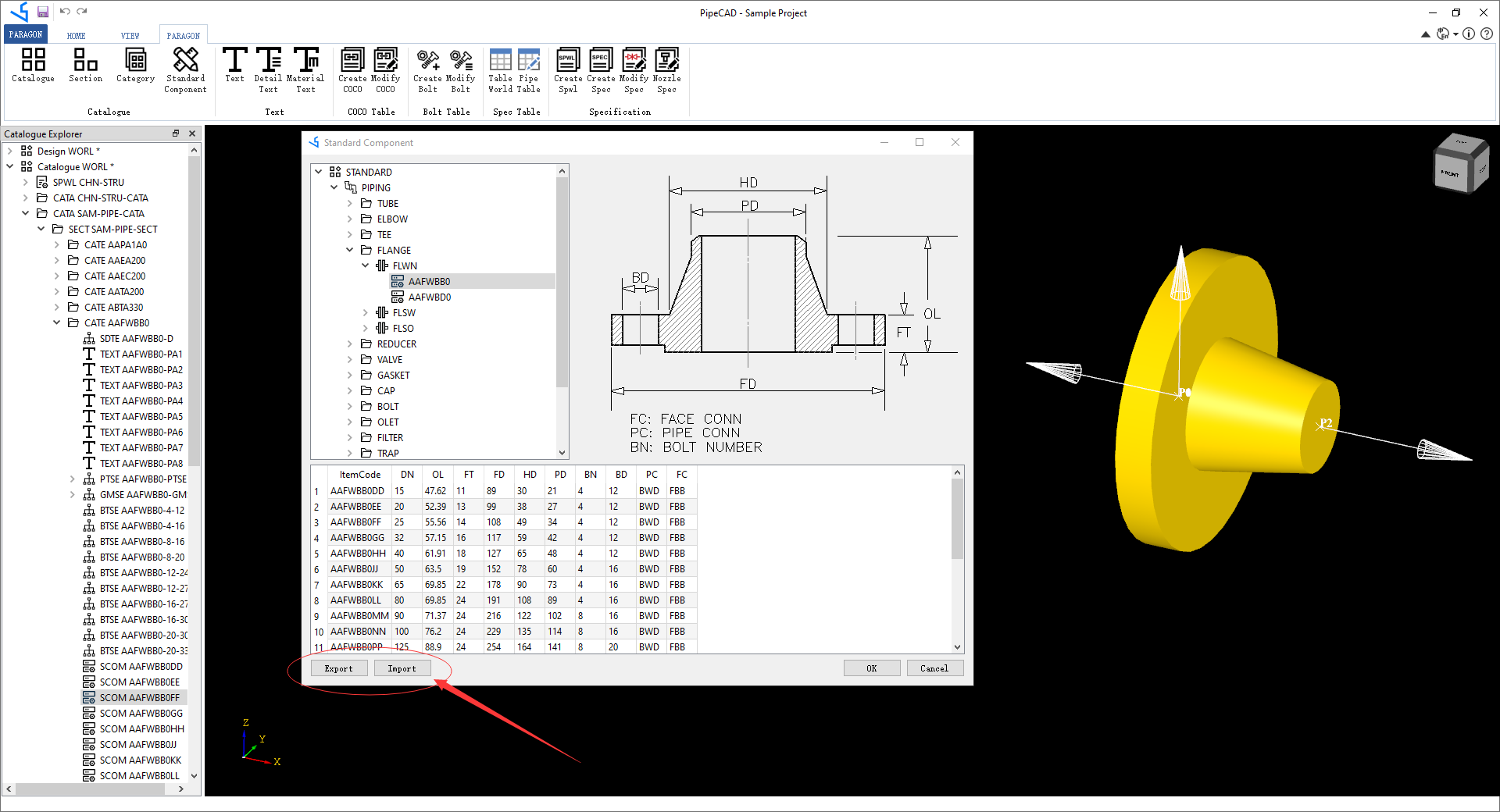Open the Material Text tool
This screenshot has height=812, width=1500.
(x=305, y=69)
